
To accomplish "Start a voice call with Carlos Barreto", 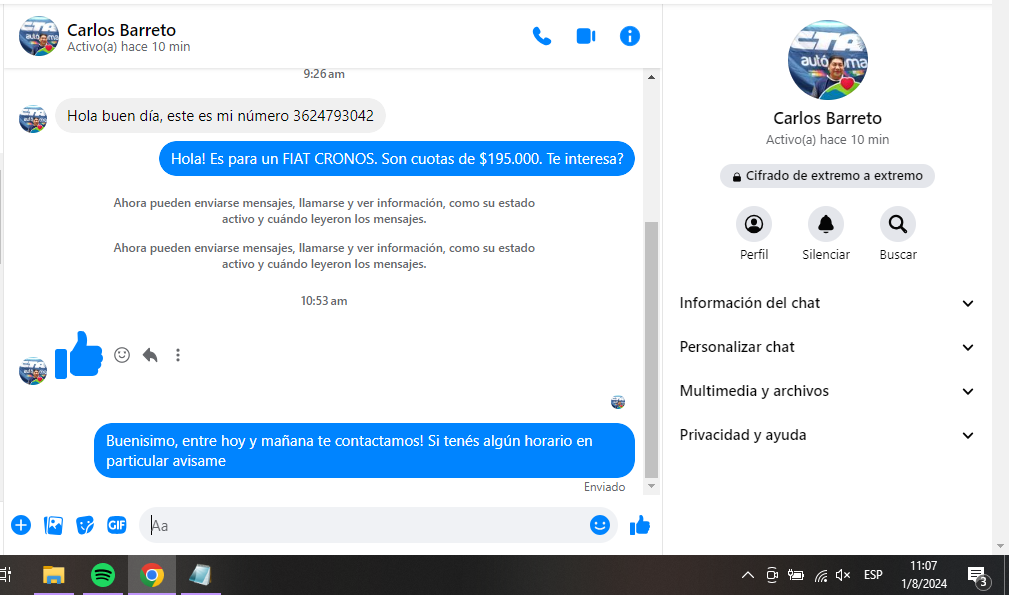I will tap(542, 36).
